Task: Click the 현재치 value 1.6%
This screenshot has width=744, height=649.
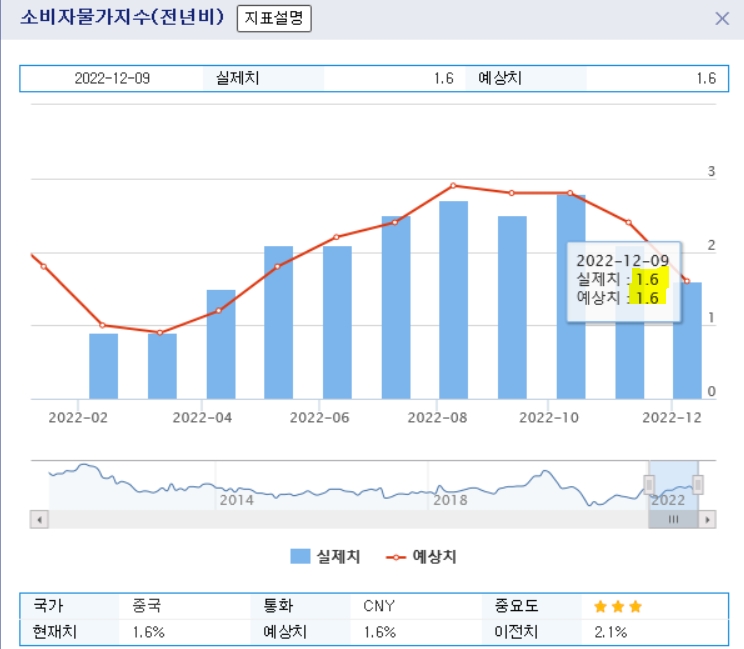Action: click(149, 632)
